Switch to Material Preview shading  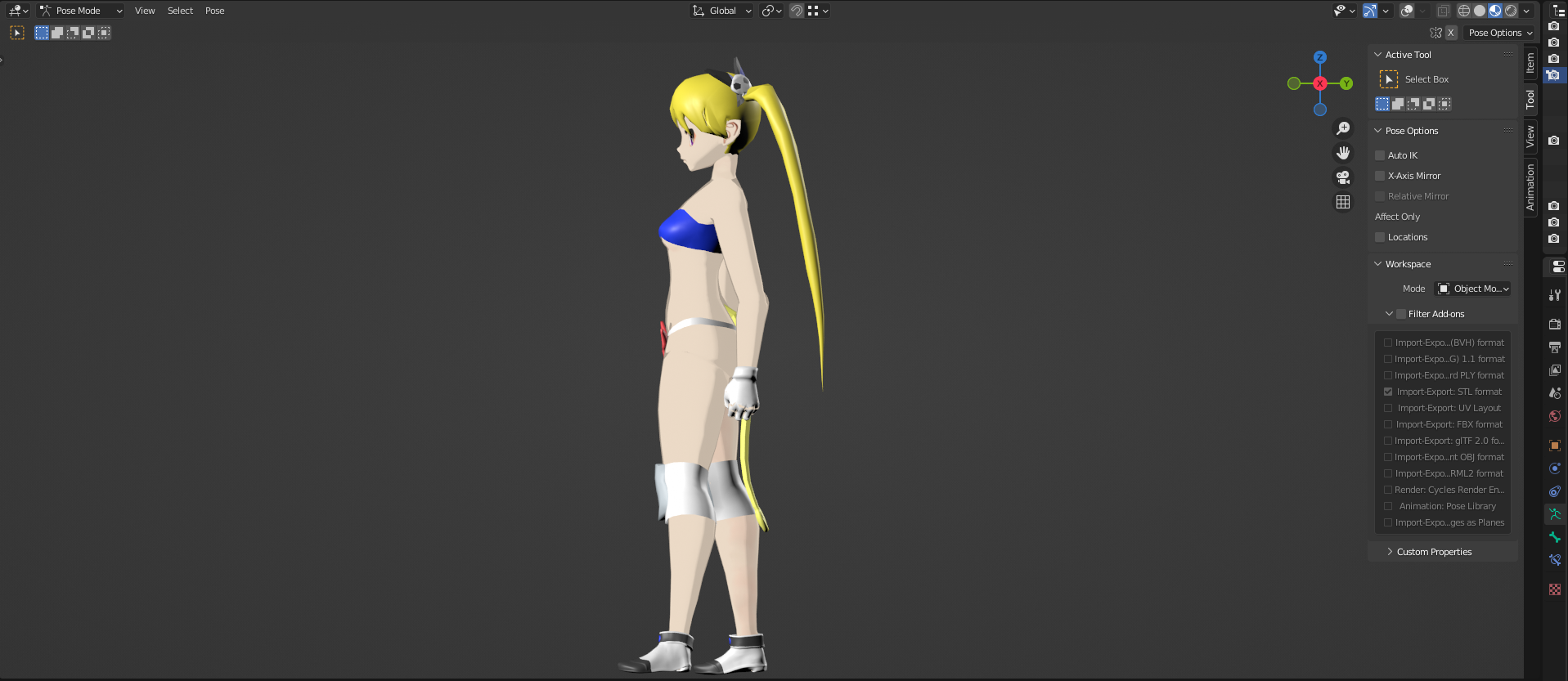click(1495, 11)
